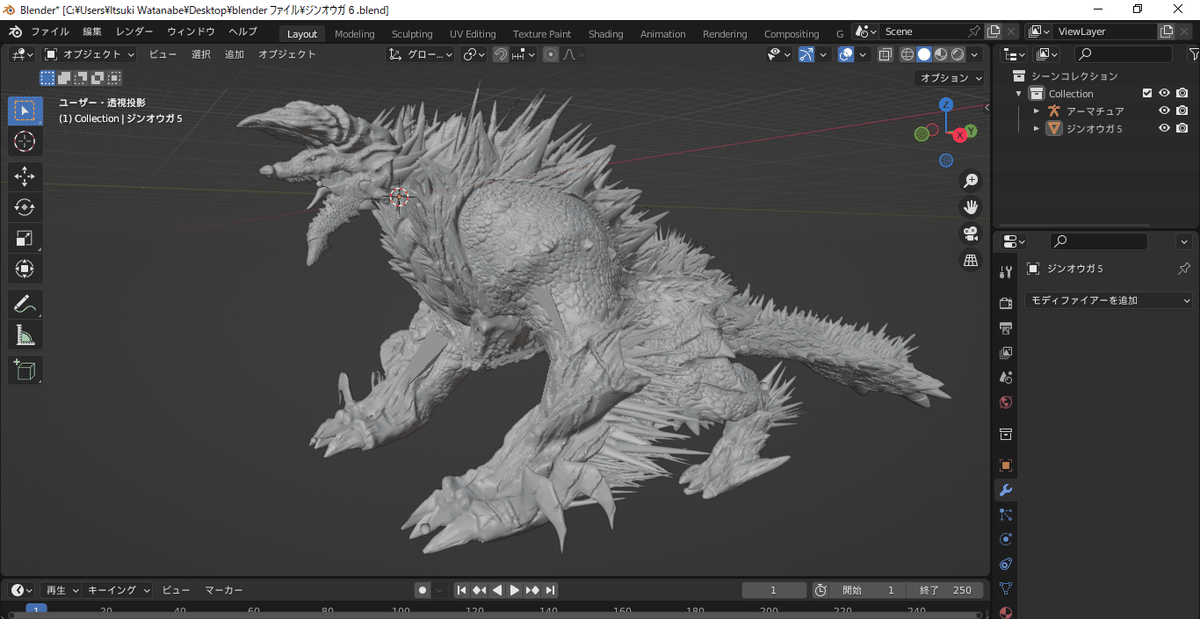Uncheck the Collection exclude checkbox

click(1147, 94)
